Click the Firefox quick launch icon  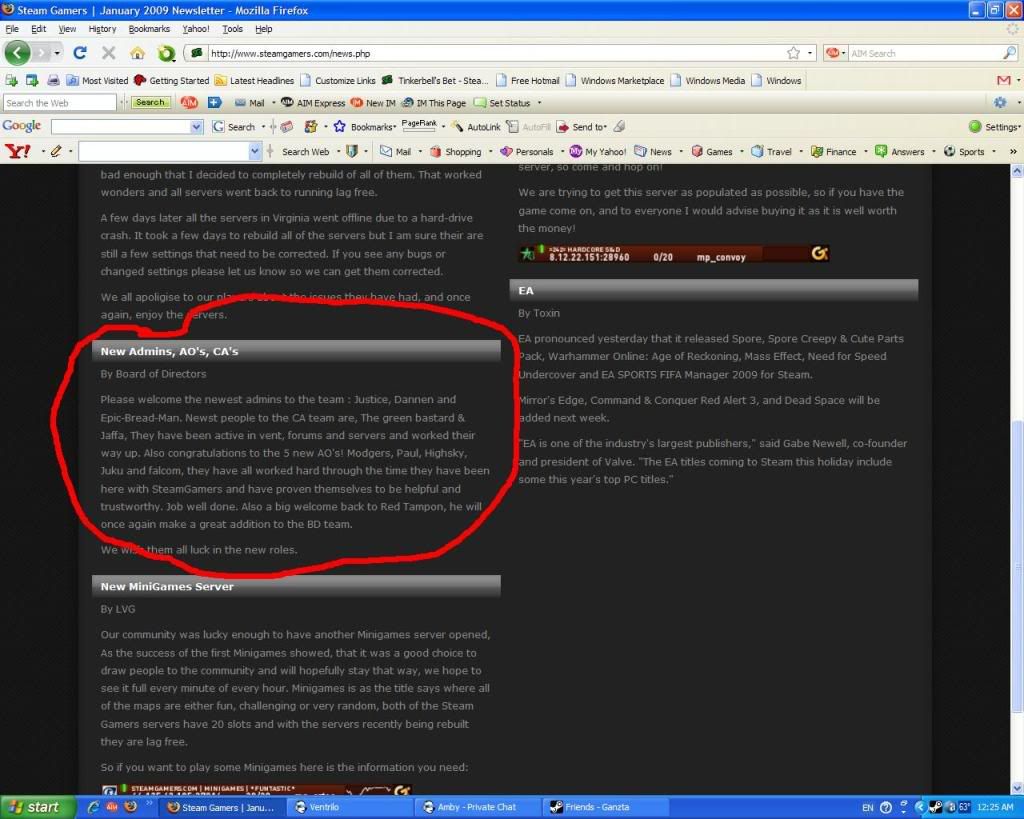pos(130,807)
